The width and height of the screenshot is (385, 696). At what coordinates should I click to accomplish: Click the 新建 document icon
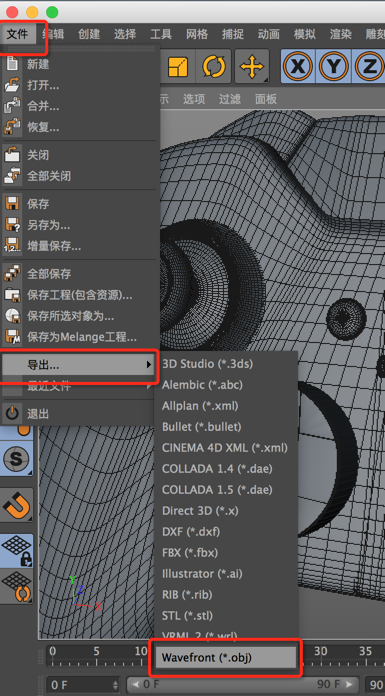[12, 64]
